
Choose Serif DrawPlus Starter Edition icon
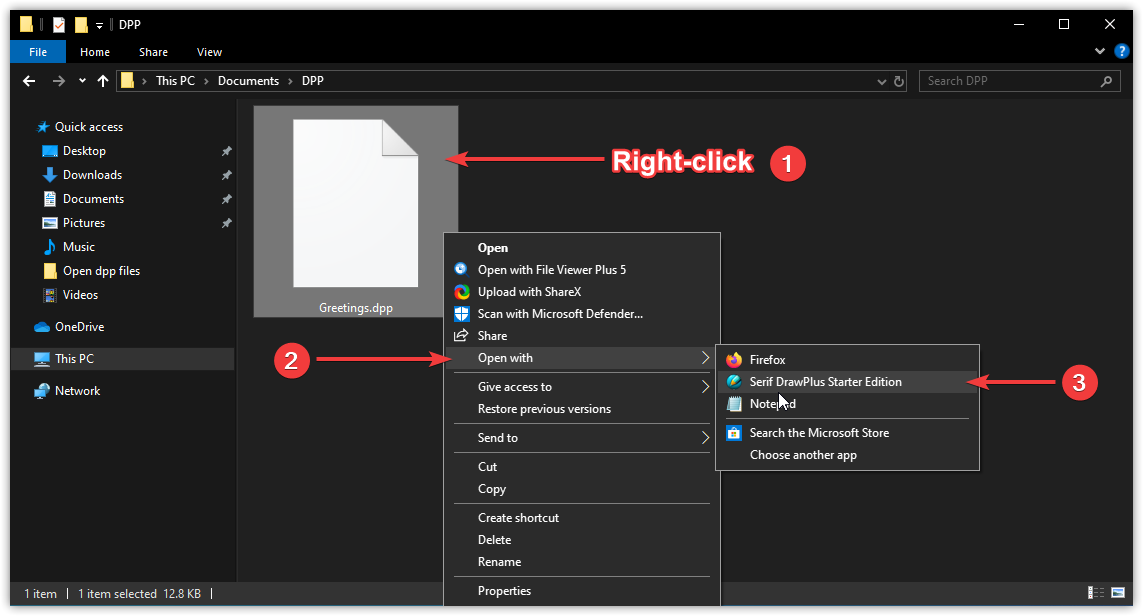click(x=734, y=382)
